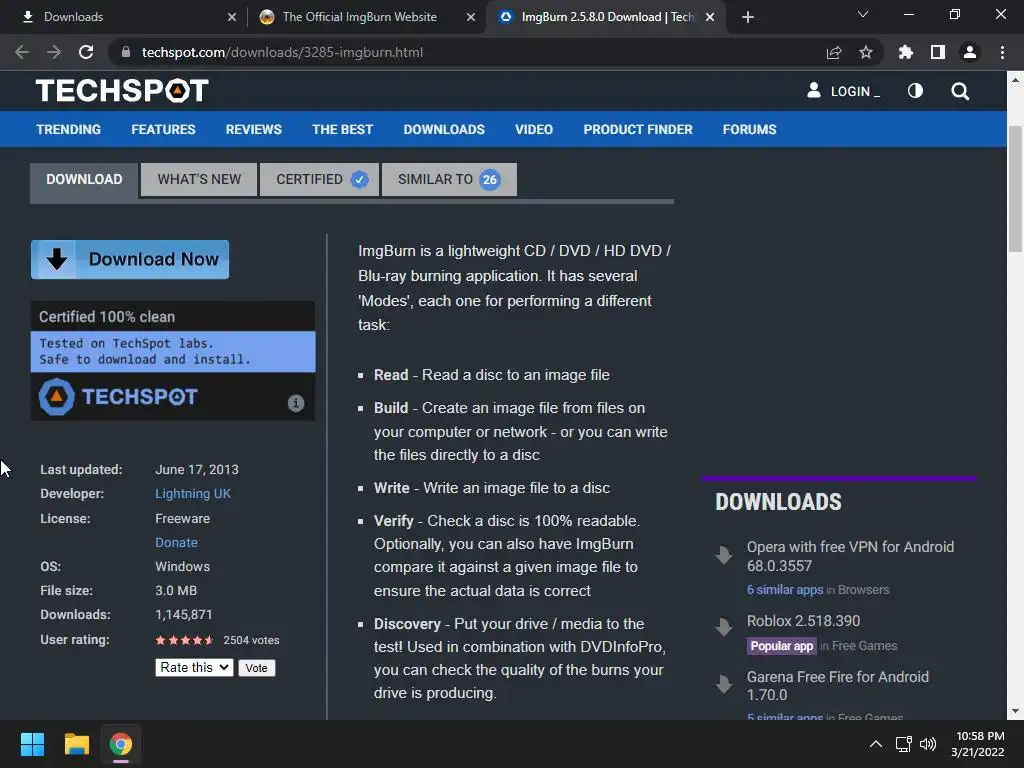Select the WHAT'S NEW tab
This screenshot has height=768, width=1024.
click(x=199, y=180)
